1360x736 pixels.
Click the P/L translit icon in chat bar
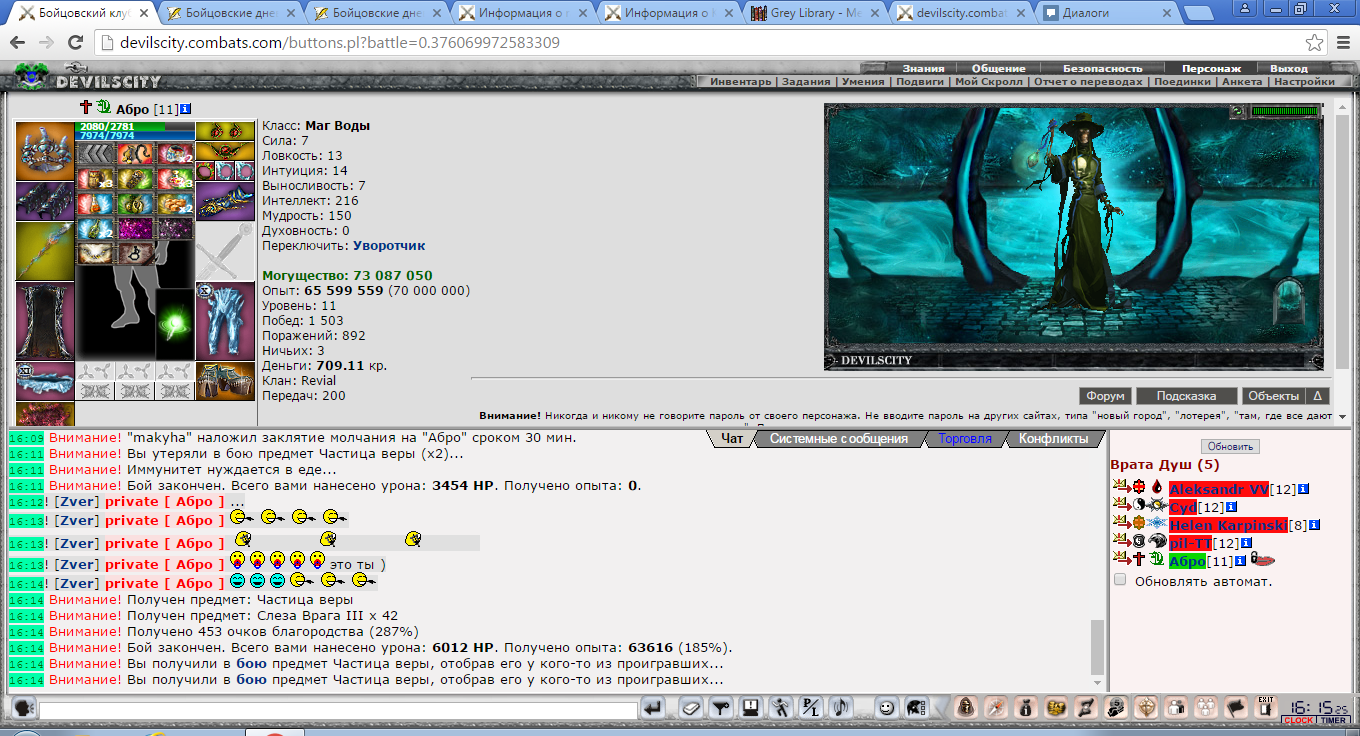[812, 708]
